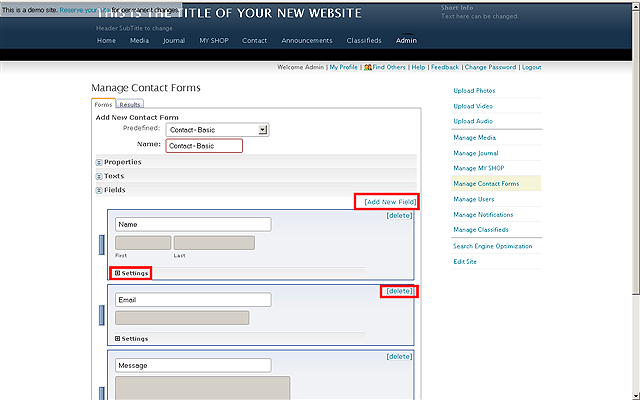Viewport: 640px width, 400px height.
Task: Grab the Name field drag handle
Action: pyautogui.click(x=101, y=244)
